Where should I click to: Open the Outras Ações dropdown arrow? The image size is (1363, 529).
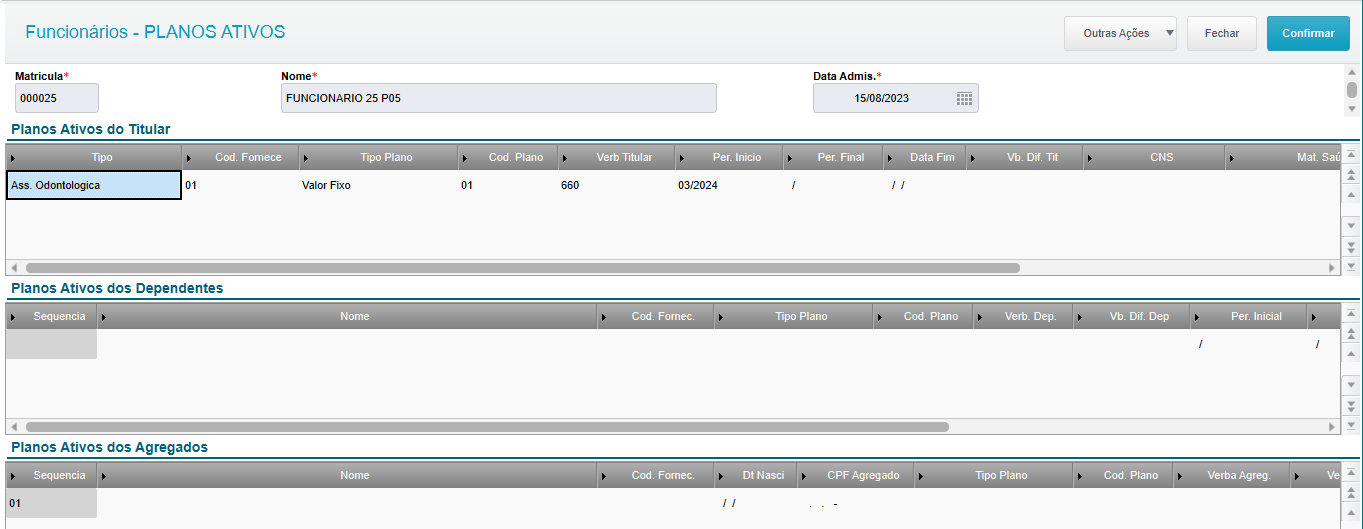coord(1169,33)
